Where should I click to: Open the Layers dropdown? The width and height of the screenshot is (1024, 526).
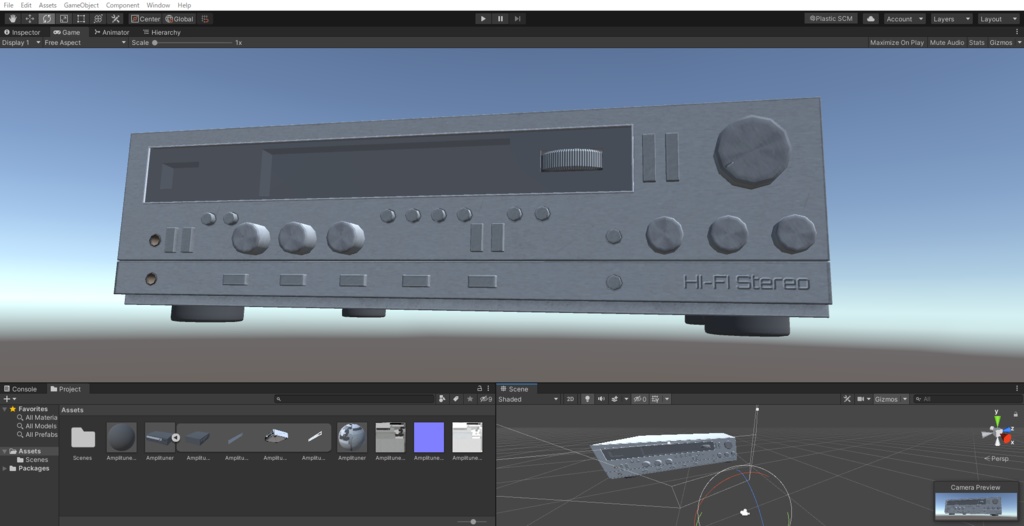pos(951,19)
